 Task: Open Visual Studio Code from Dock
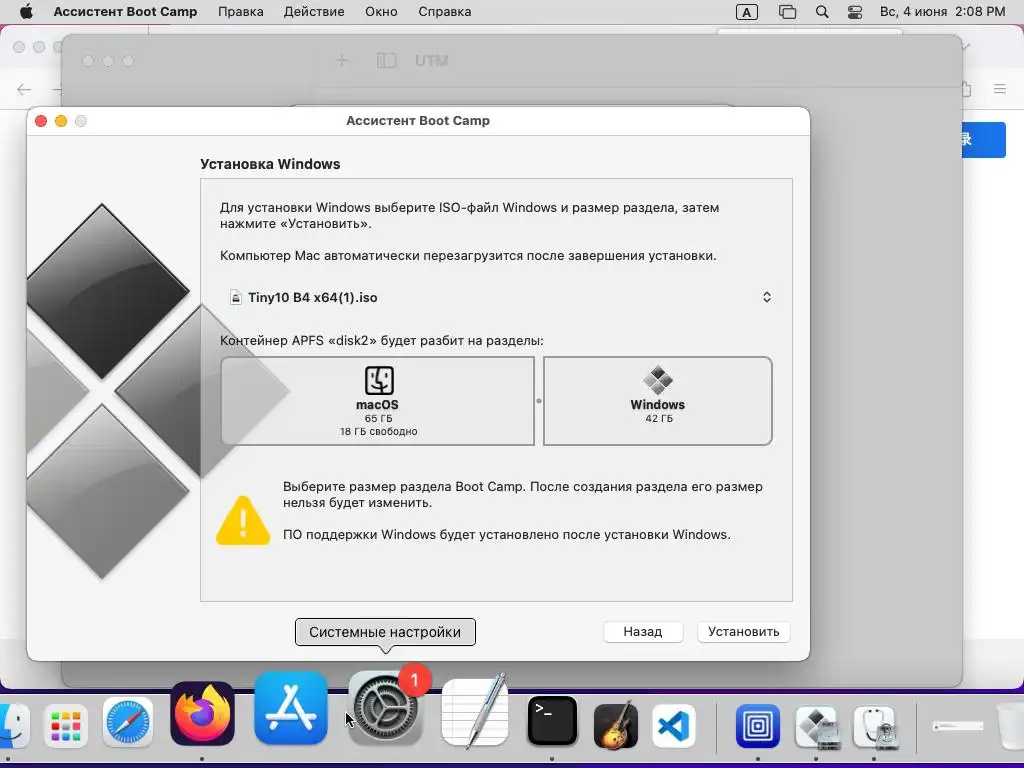click(673, 726)
